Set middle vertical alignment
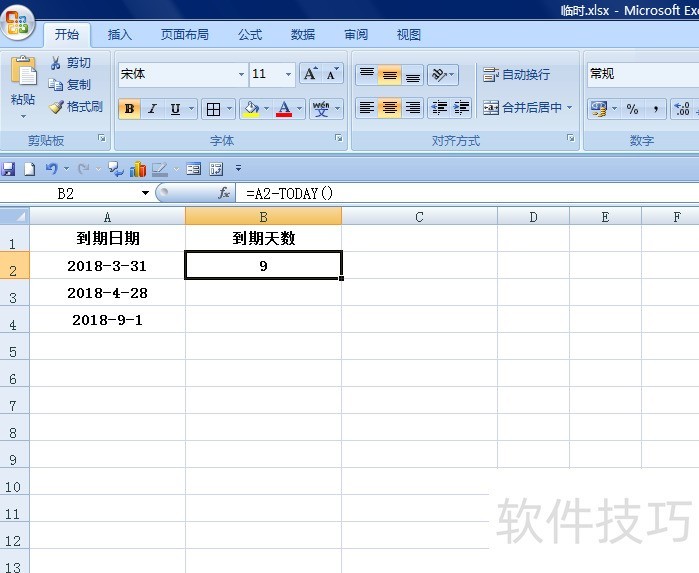699x573 pixels. click(x=390, y=74)
